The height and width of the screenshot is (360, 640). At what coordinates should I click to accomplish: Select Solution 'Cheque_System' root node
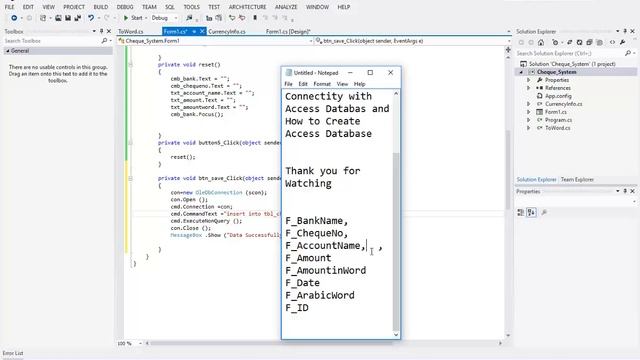572,64
